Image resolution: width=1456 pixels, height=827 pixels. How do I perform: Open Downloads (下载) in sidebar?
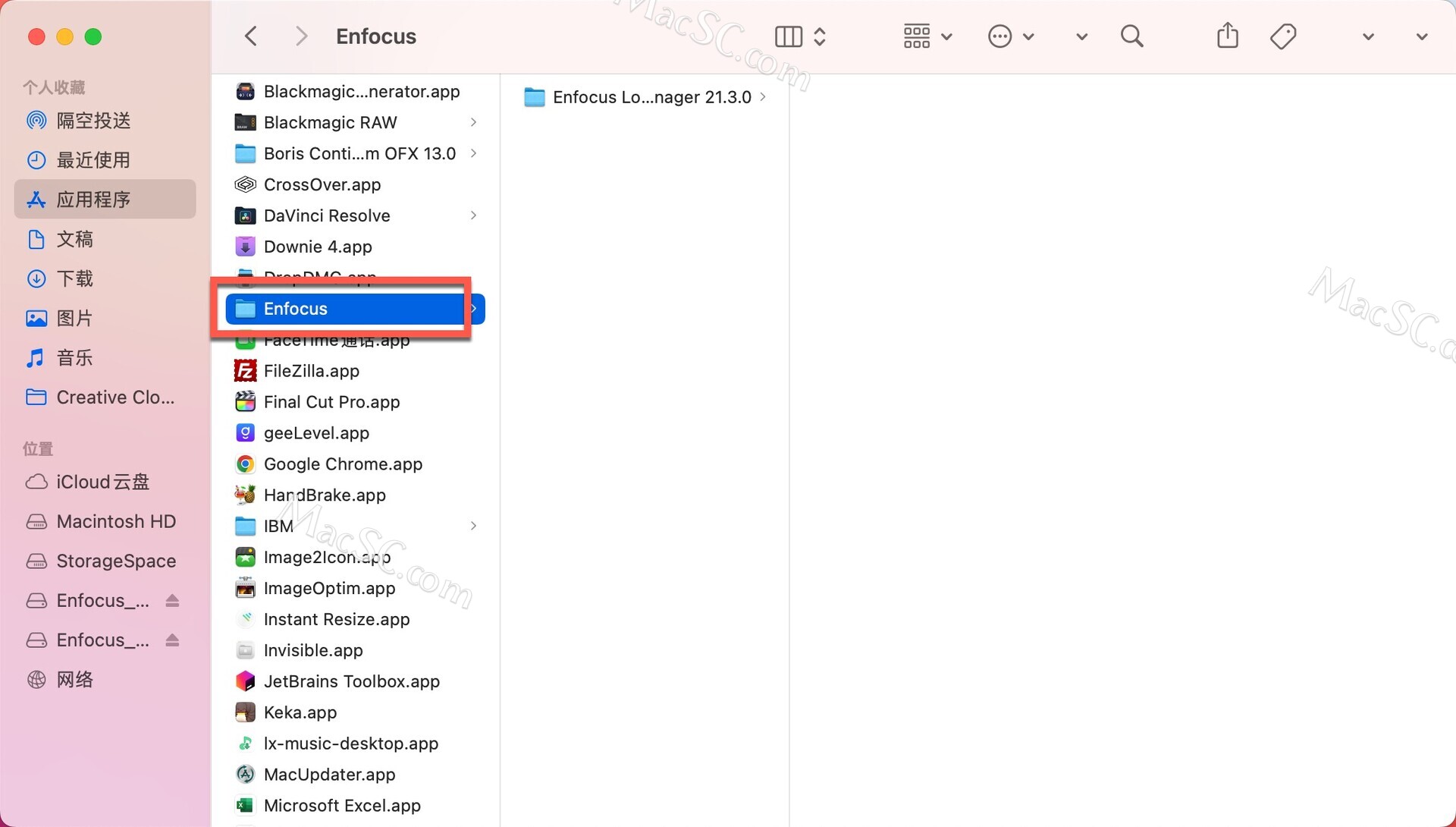105,278
